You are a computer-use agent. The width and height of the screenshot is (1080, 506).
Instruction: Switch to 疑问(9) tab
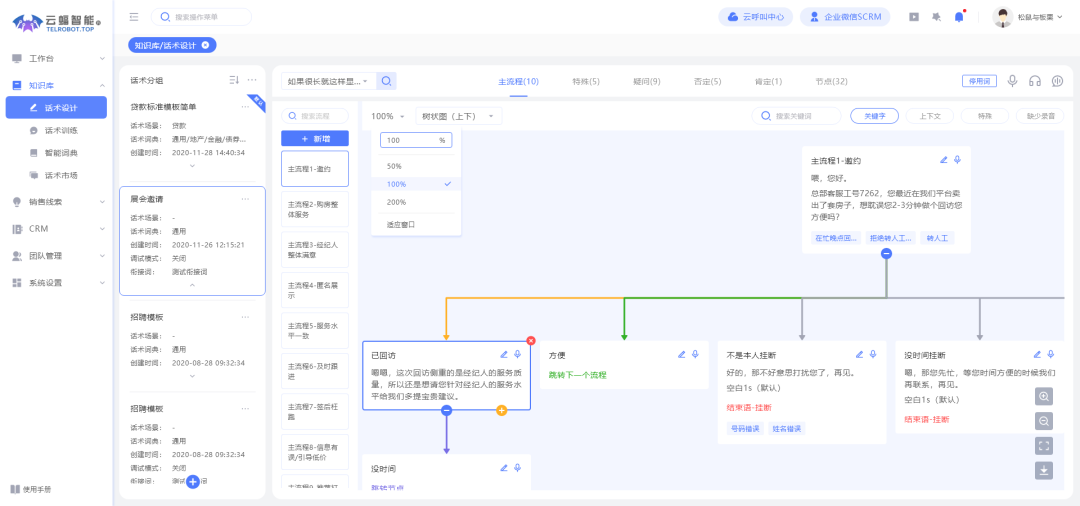coord(647,82)
